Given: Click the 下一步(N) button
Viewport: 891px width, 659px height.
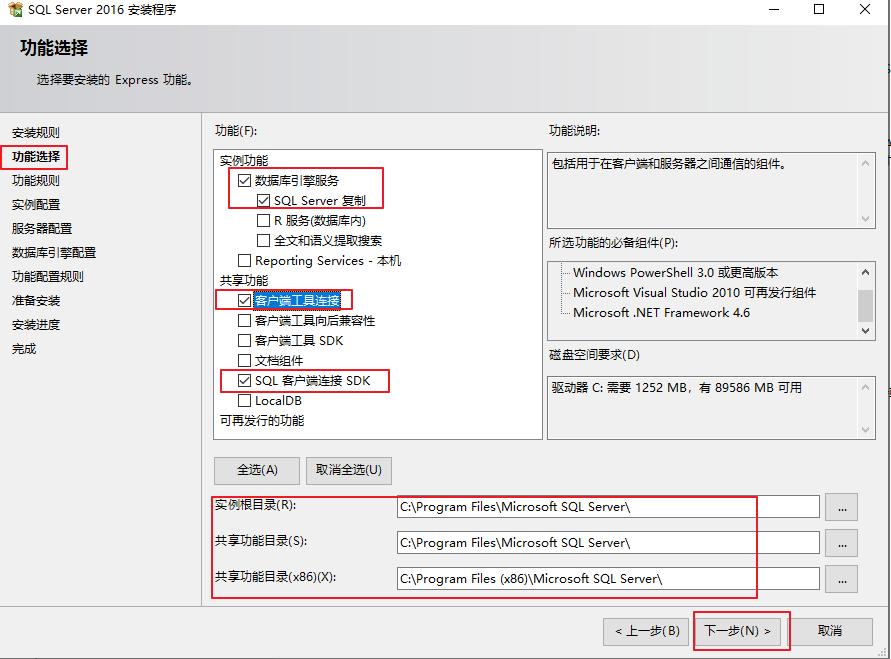Looking at the screenshot, I should pos(740,631).
